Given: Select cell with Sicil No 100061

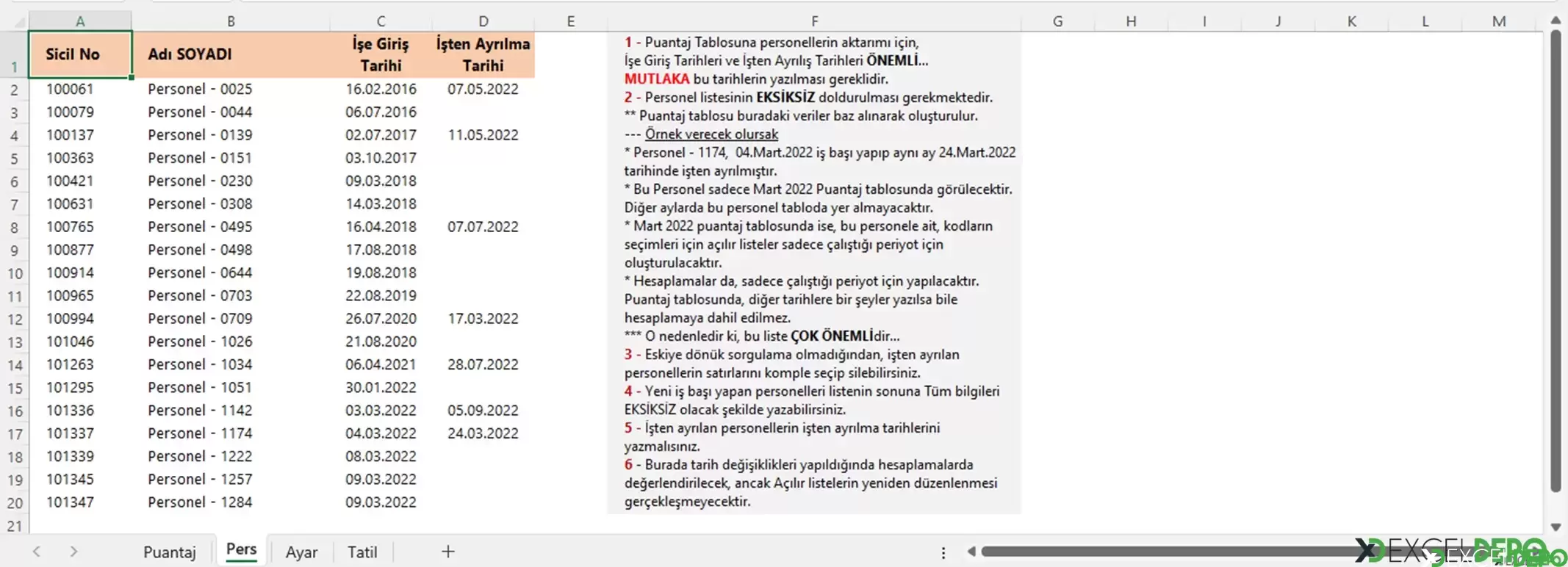Looking at the screenshot, I should (80, 89).
